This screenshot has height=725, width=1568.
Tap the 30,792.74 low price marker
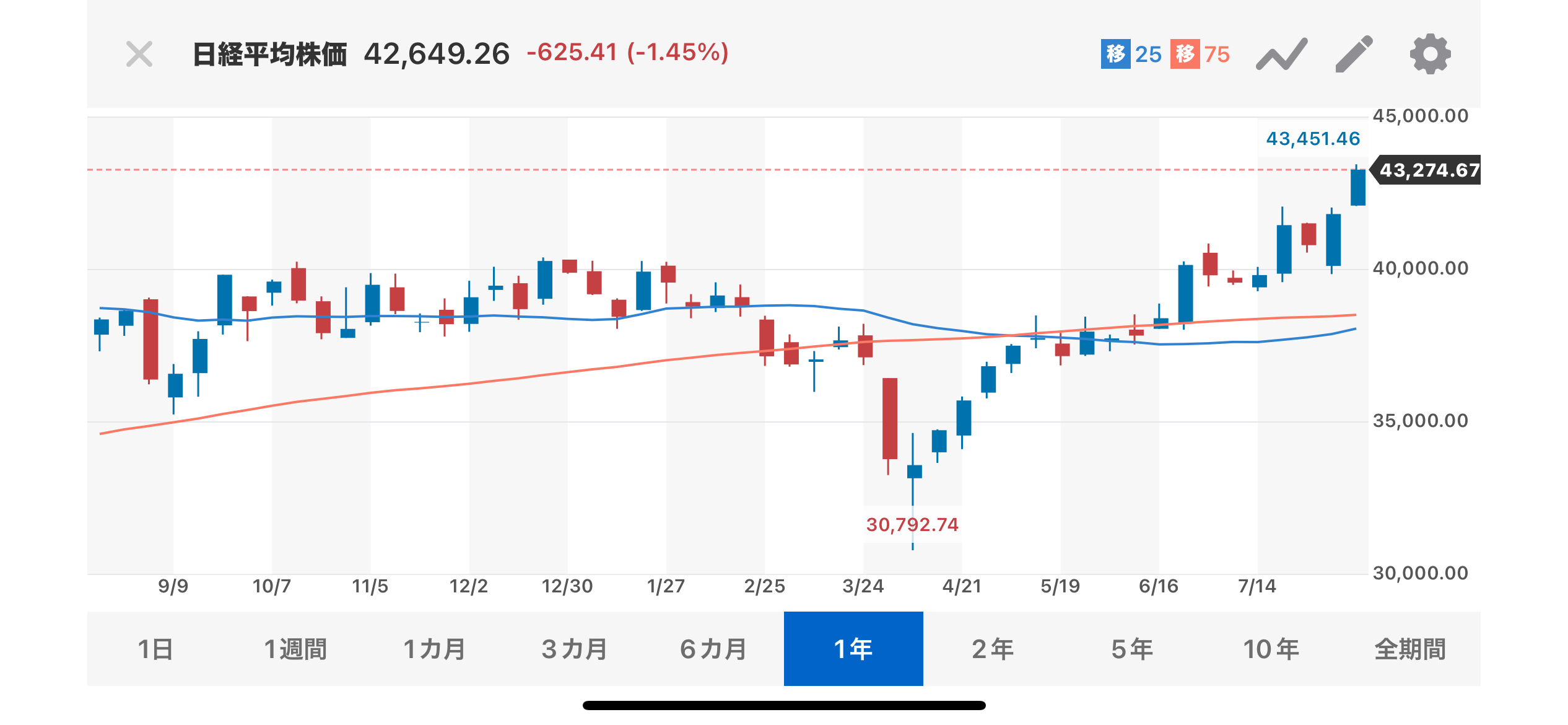pyautogui.click(x=912, y=525)
